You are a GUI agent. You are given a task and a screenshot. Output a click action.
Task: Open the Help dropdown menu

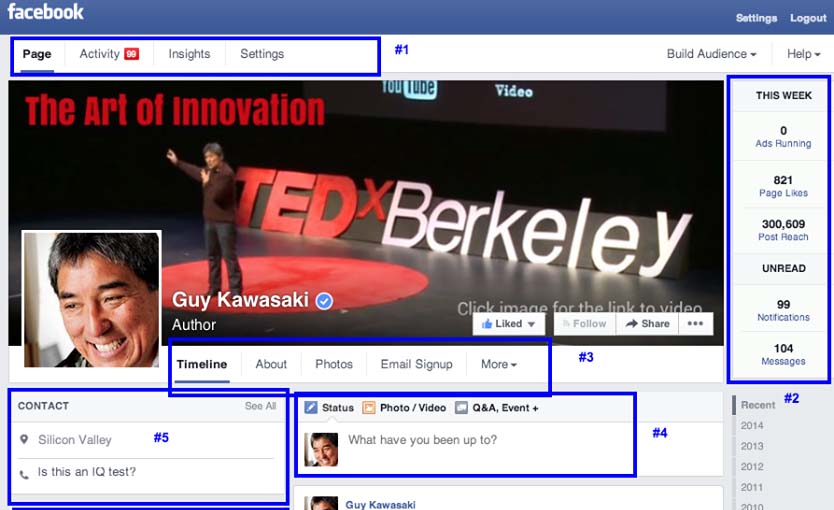click(804, 54)
